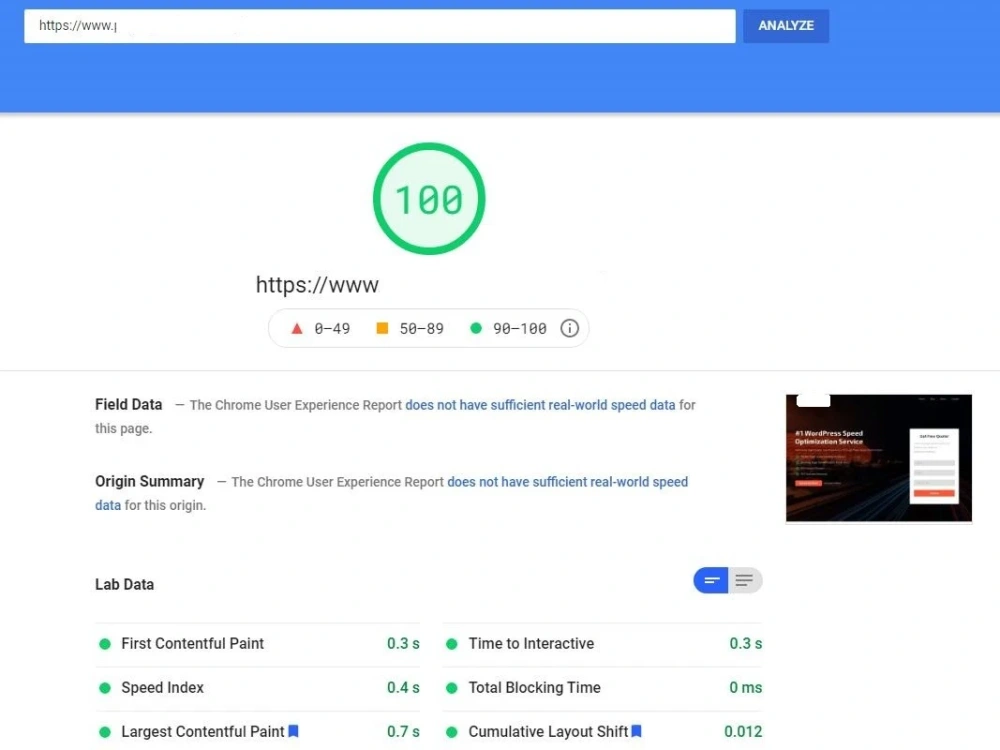1000x750 pixels.
Task: Open the page screenshot thumbnail
Action: click(879, 458)
